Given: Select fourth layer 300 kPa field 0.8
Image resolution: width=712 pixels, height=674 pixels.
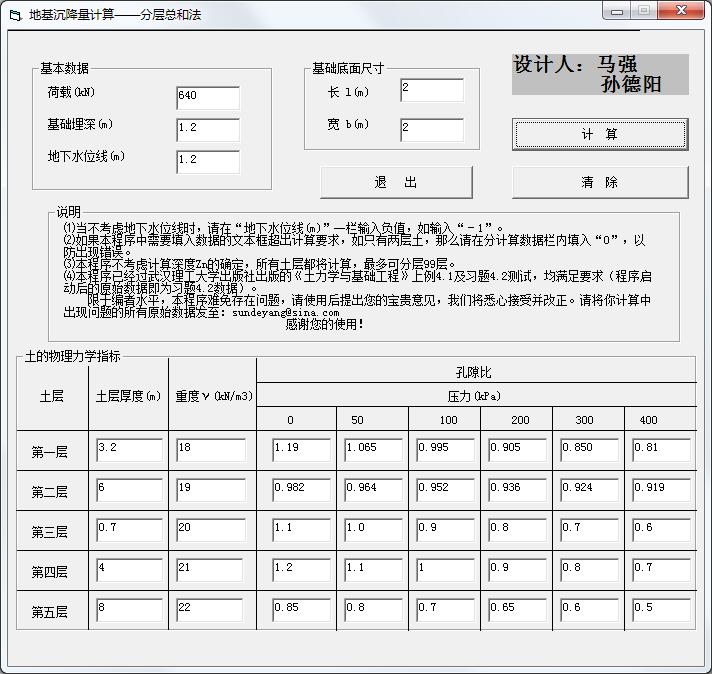Looking at the screenshot, I should pyautogui.click(x=589, y=570).
